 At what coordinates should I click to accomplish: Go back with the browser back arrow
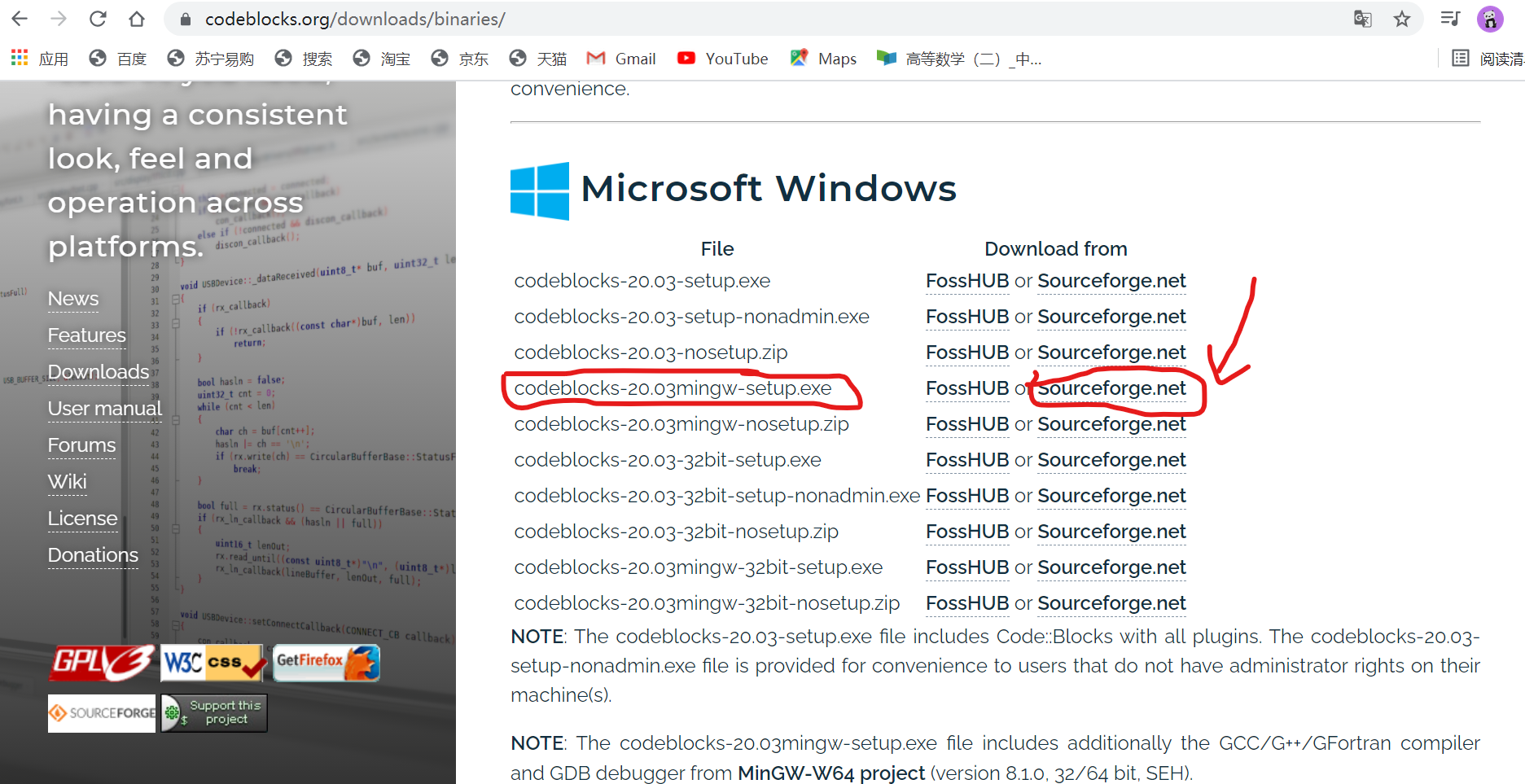point(20,19)
